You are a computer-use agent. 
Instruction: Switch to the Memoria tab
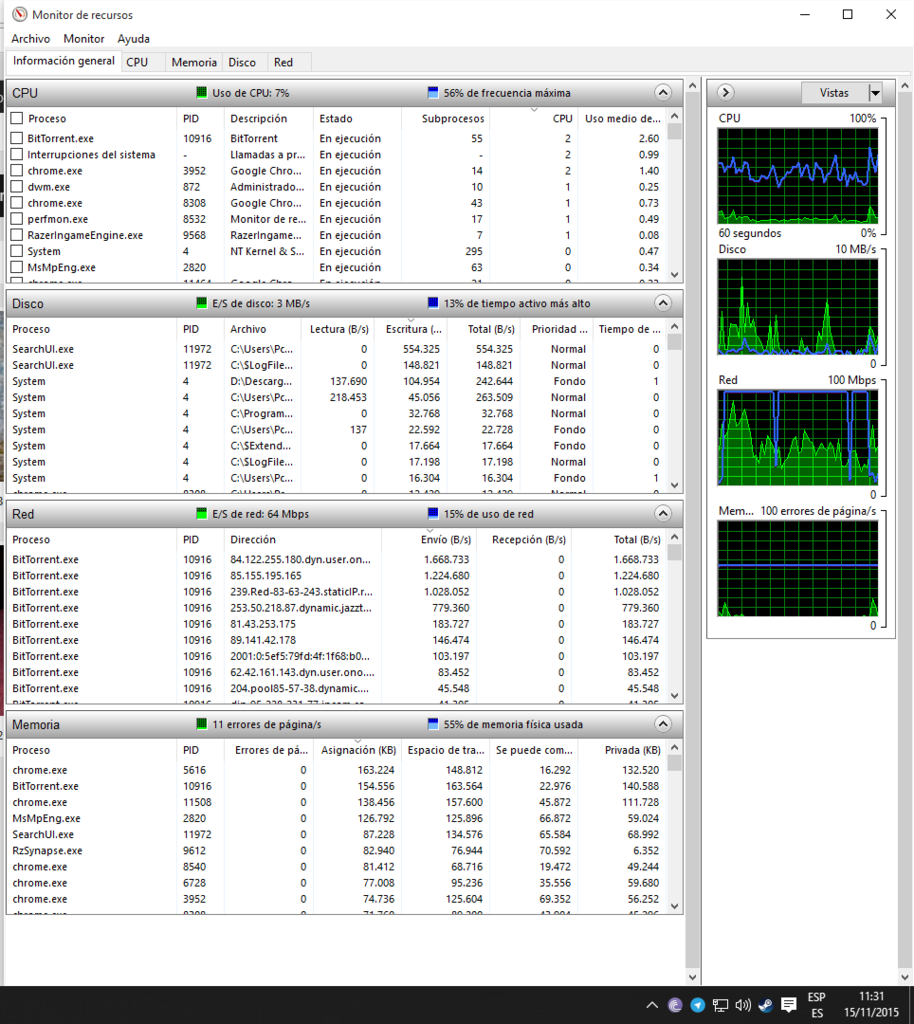click(x=193, y=62)
